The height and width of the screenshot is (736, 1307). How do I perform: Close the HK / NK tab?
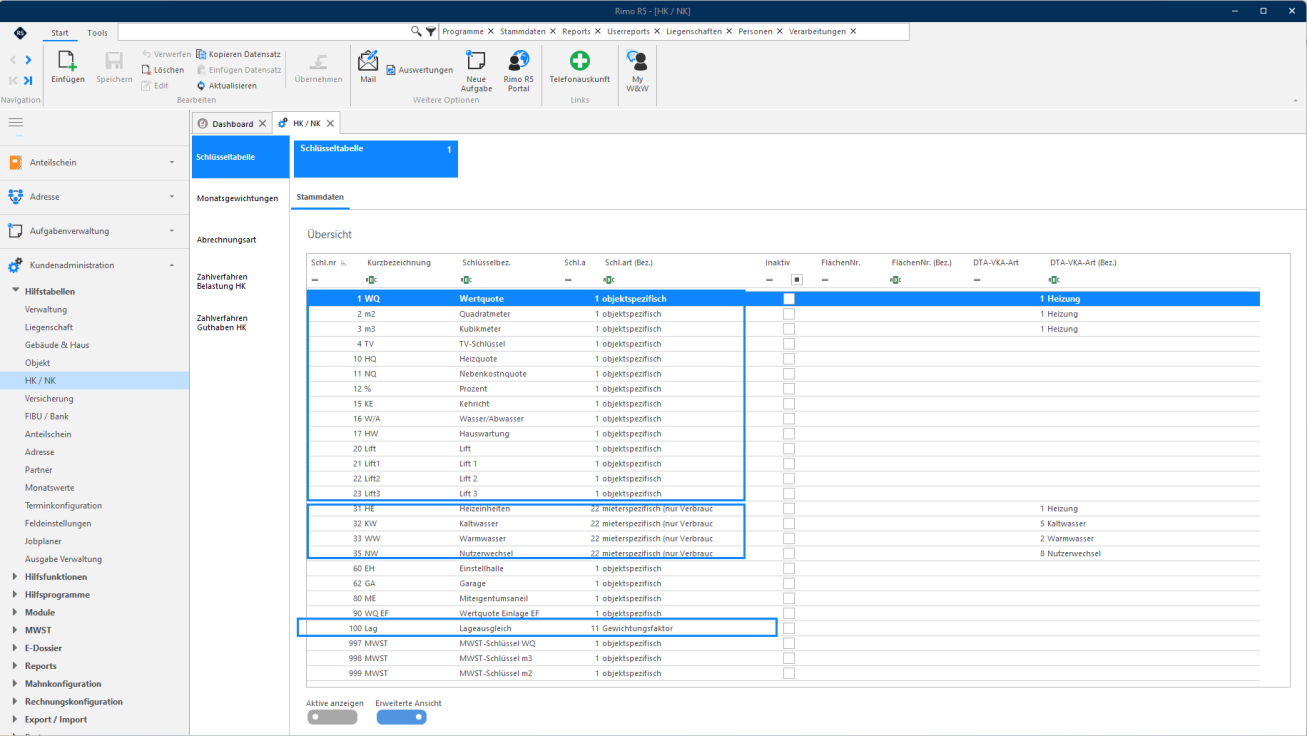tap(331, 124)
